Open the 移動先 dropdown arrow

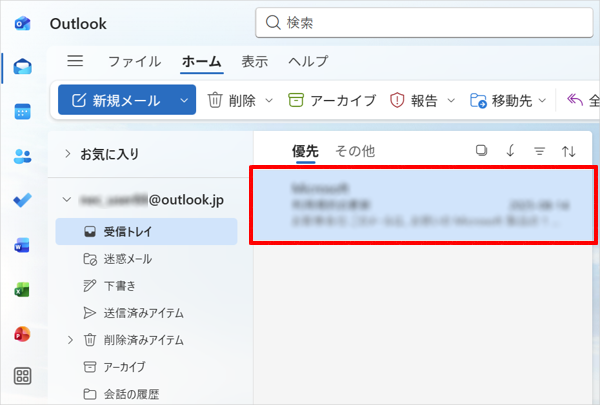pyautogui.click(x=542, y=101)
